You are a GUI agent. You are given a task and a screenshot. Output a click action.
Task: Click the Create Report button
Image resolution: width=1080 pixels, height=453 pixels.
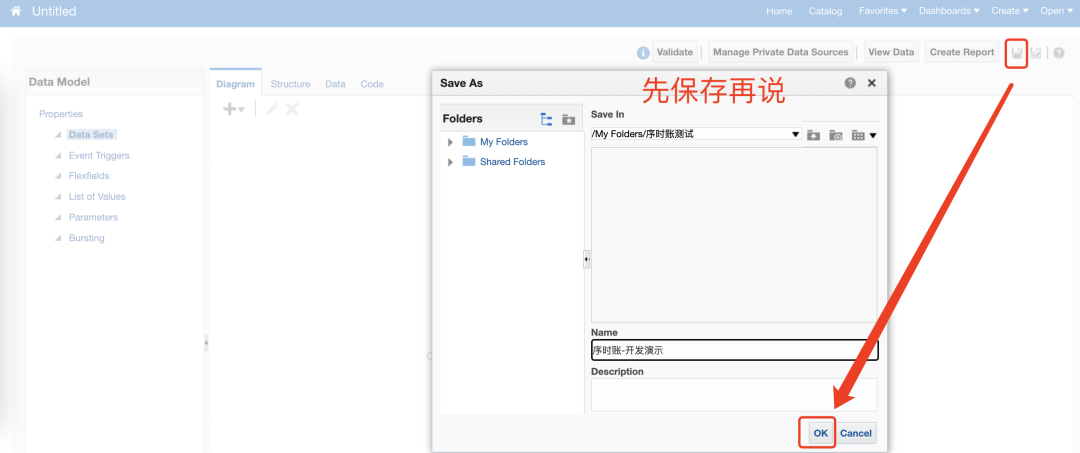pyautogui.click(x=962, y=52)
